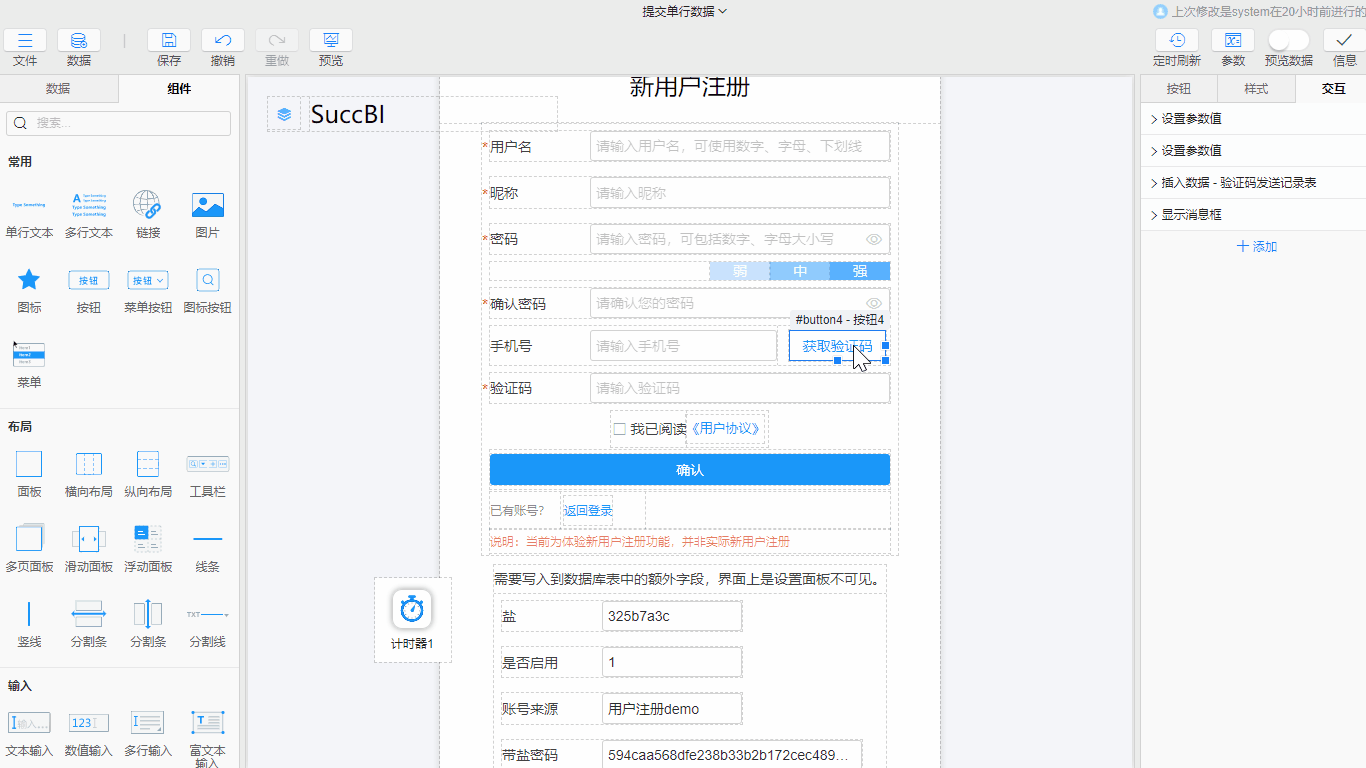
Task: Click the 强 segment of password strength bar
Action: [860, 271]
